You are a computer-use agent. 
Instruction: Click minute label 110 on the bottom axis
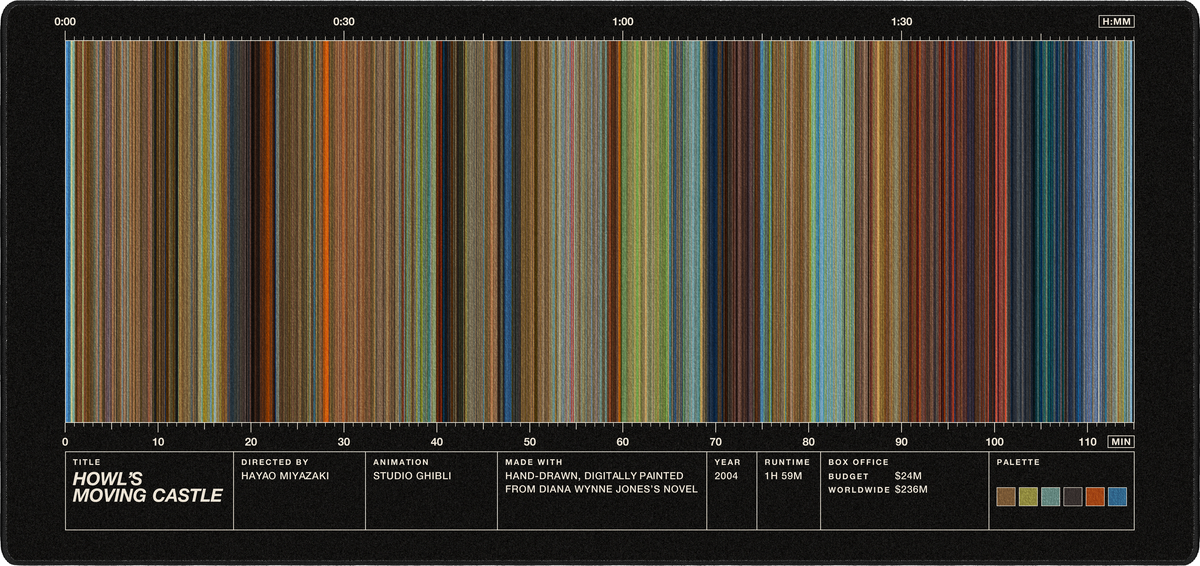1088,441
